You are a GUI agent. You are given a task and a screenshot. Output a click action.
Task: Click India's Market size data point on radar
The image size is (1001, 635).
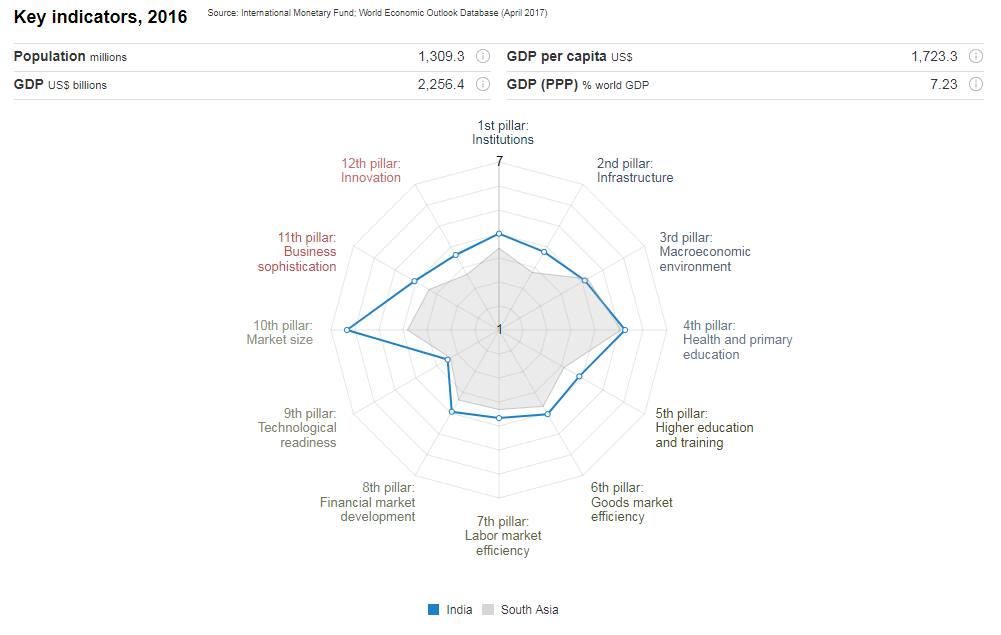347,330
